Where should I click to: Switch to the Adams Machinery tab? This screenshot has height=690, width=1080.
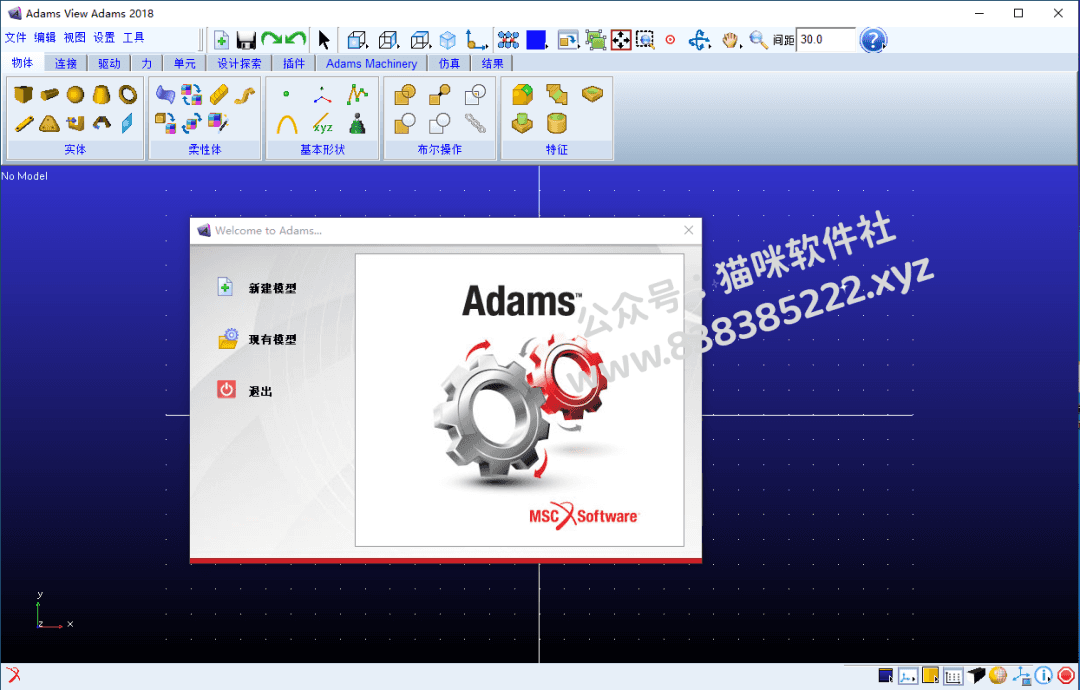371,63
